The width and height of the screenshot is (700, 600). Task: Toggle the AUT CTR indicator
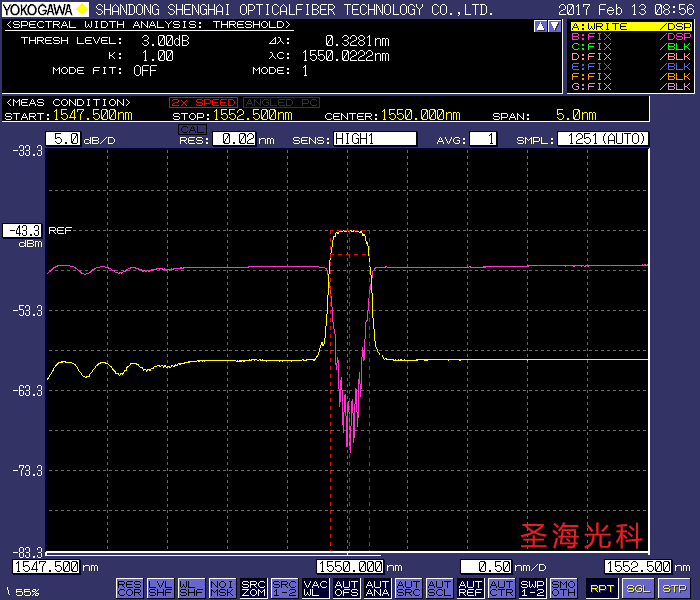pyautogui.click(x=501, y=588)
